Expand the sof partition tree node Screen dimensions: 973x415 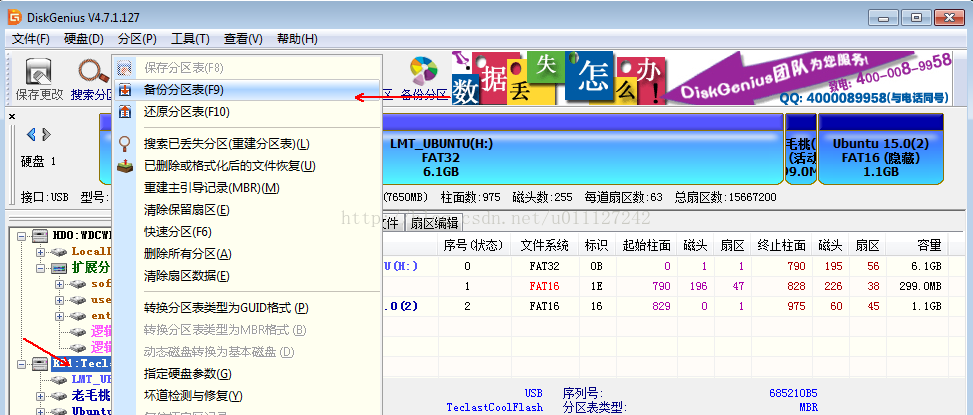(60, 284)
